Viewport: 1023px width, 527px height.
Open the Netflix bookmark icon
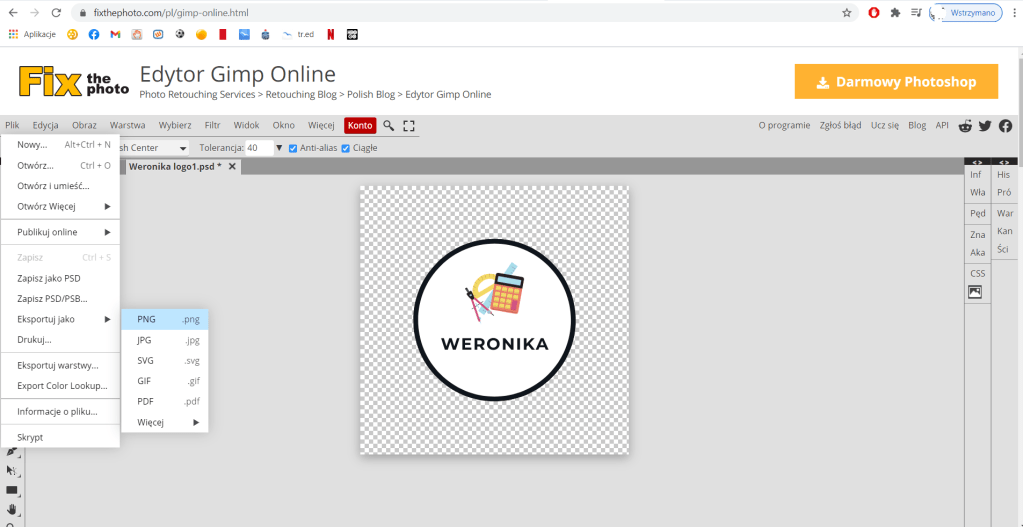point(330,34)
